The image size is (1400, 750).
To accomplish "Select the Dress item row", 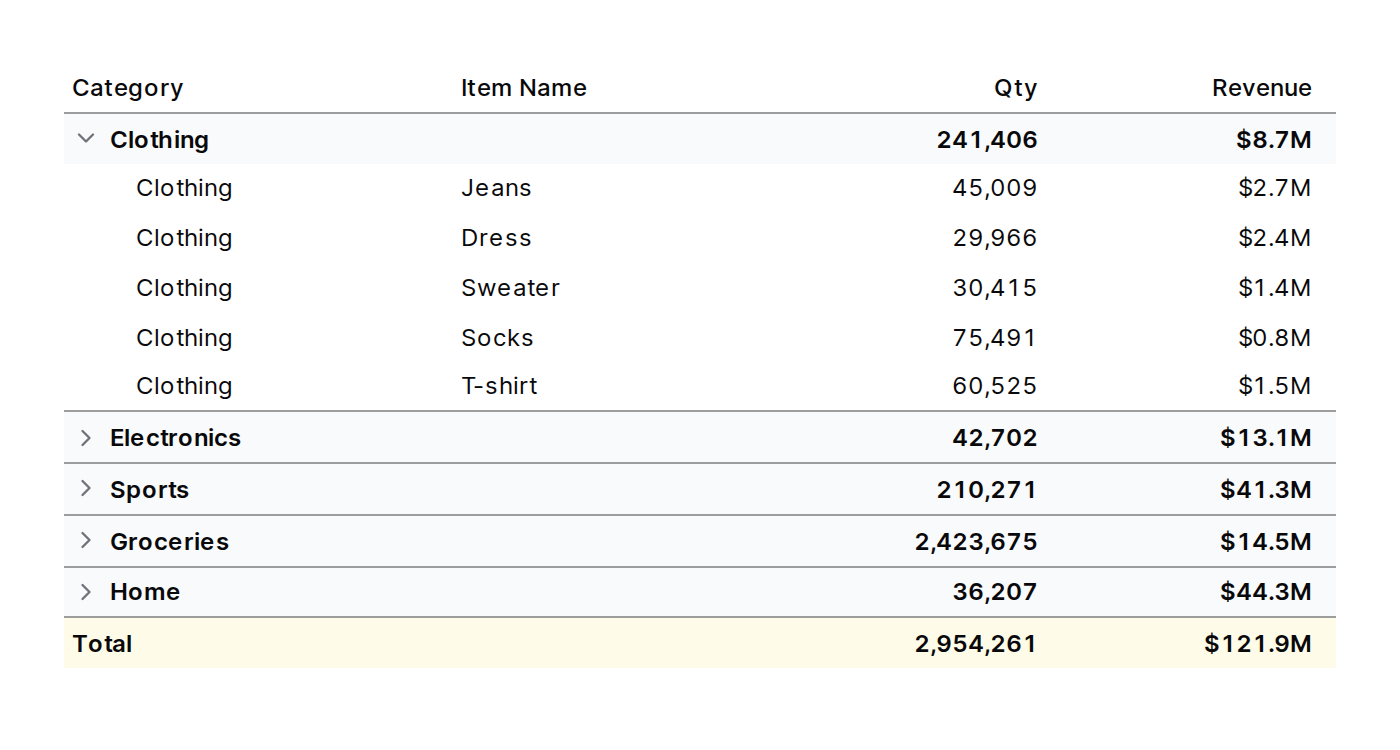I will (496, 238).
